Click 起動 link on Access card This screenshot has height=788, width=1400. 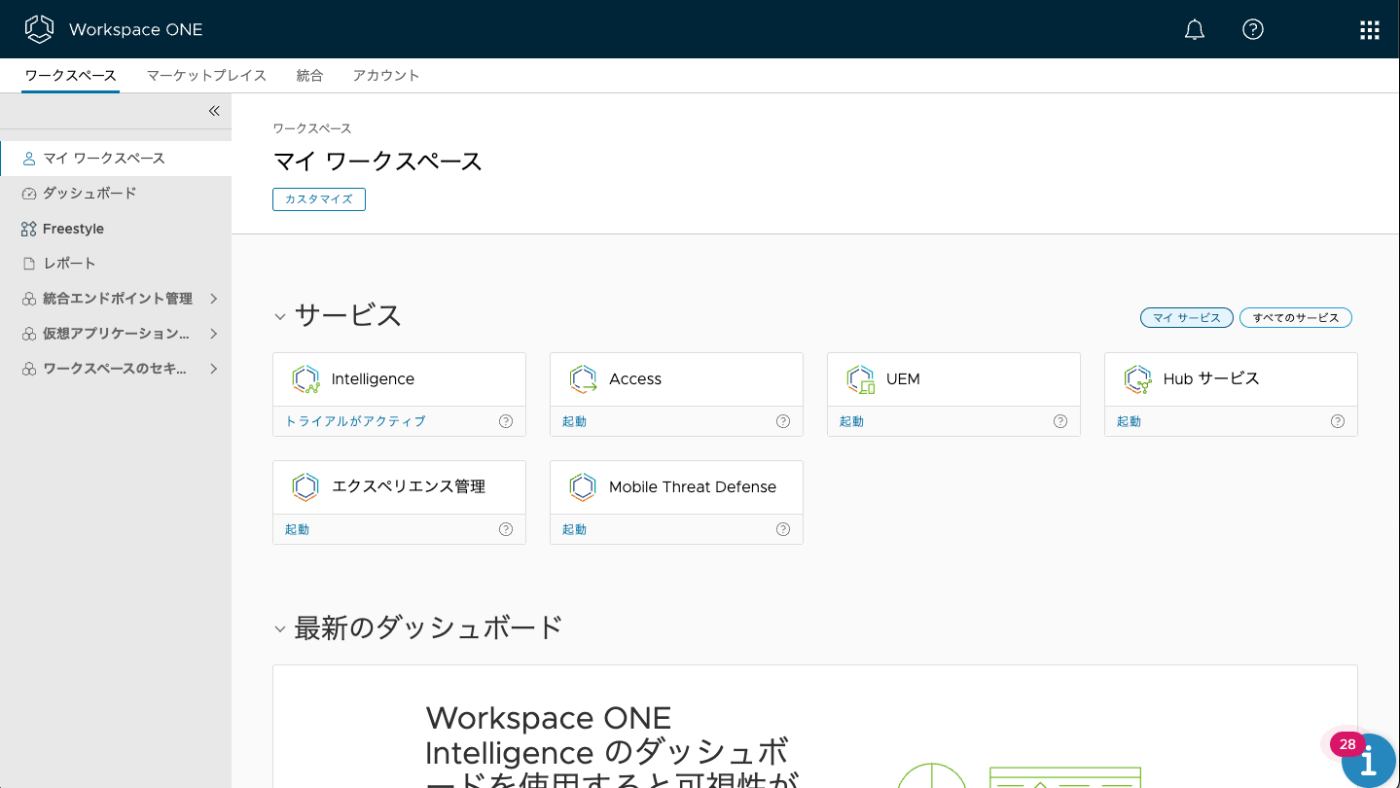click(574, 421)
